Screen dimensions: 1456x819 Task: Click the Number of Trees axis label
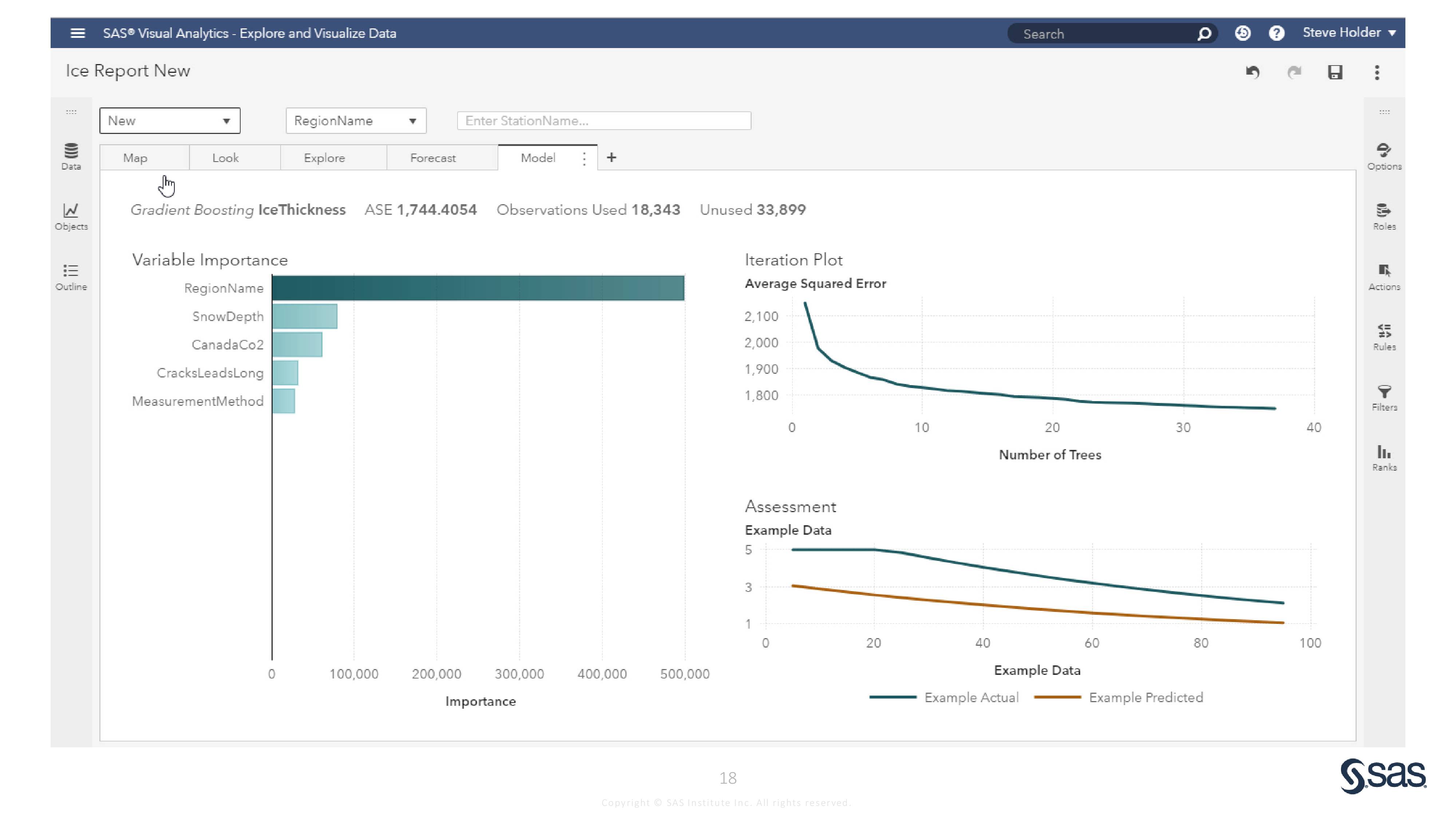pyautogui.click(x=1050, y=455)
